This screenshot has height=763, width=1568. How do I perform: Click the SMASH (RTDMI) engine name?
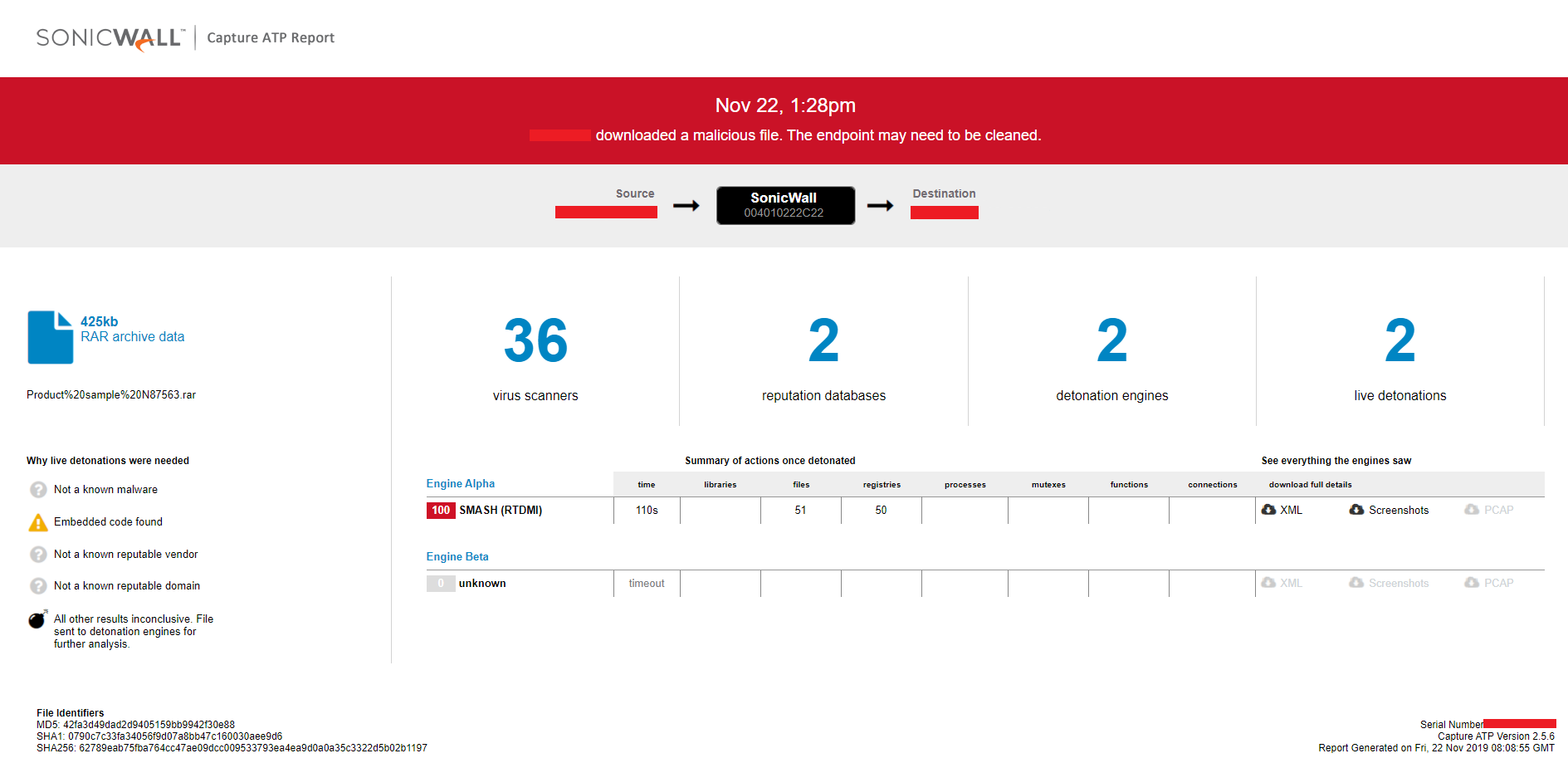point(501,511)
